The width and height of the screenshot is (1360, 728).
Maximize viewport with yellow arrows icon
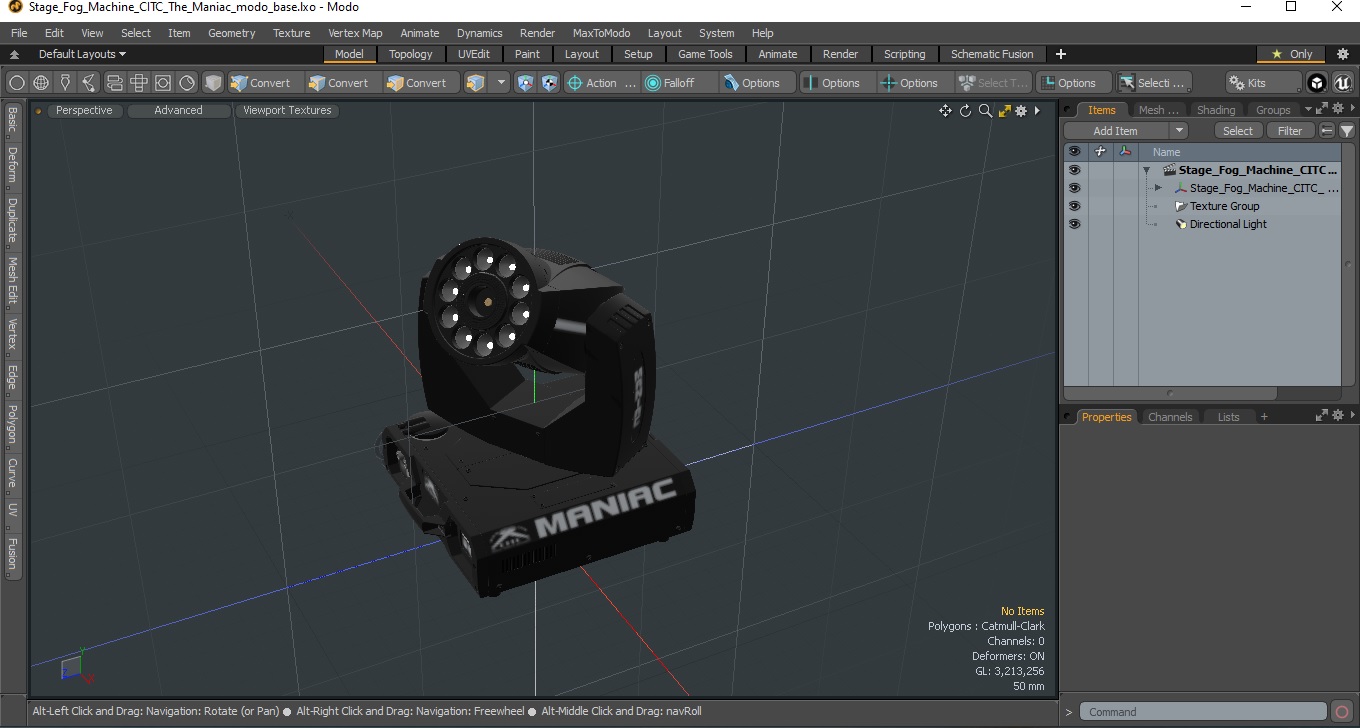[x=1005, y=111]
